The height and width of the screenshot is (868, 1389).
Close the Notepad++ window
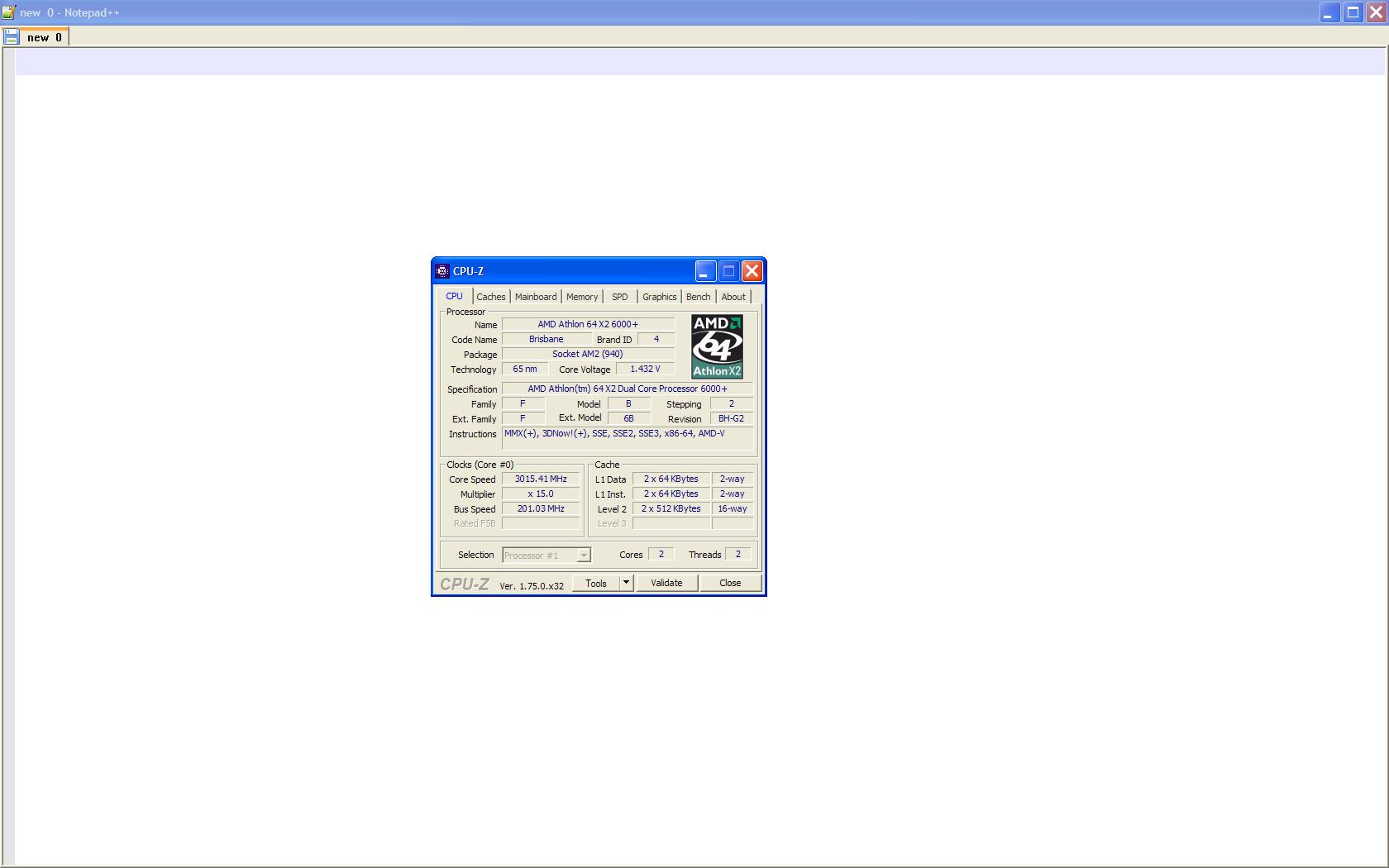click(1376, 12)
